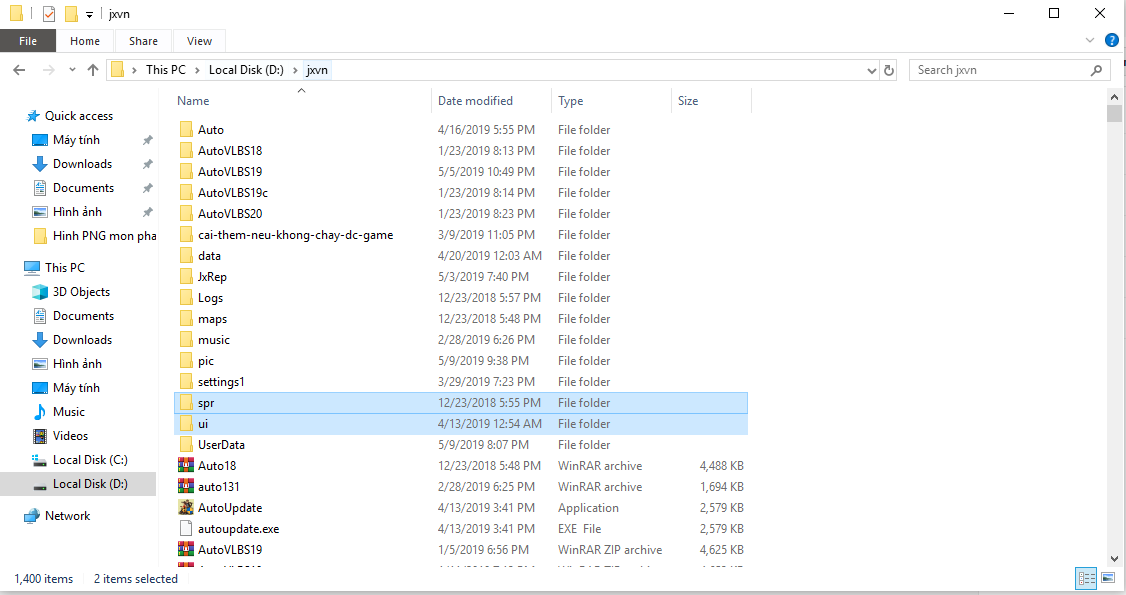Image resolution: width=1126 pixels, height=595 pixels.
Task: Select the AutoVLBS19 folder
Action: 461,172
